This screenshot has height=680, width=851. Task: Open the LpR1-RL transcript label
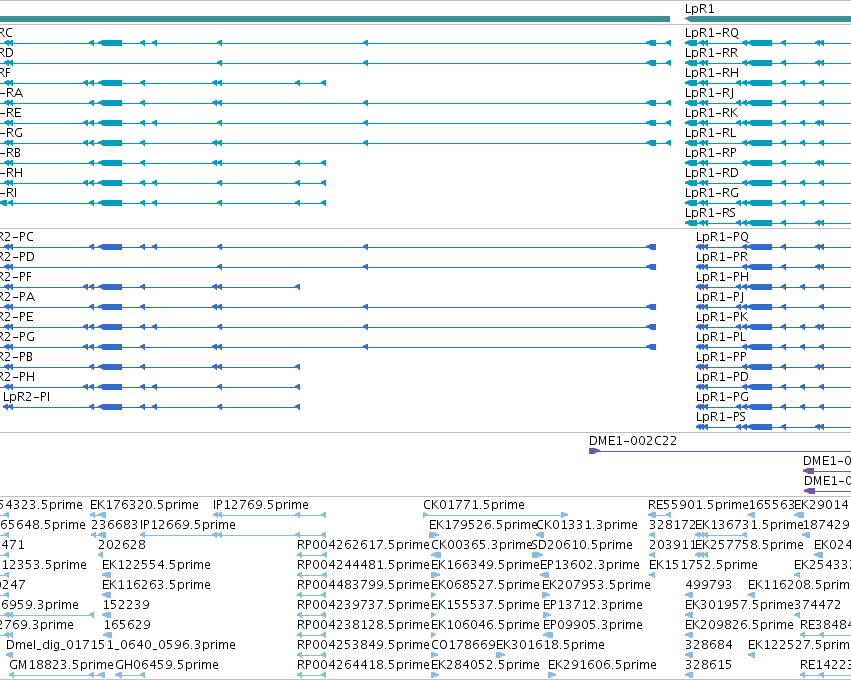pos(710,133)
